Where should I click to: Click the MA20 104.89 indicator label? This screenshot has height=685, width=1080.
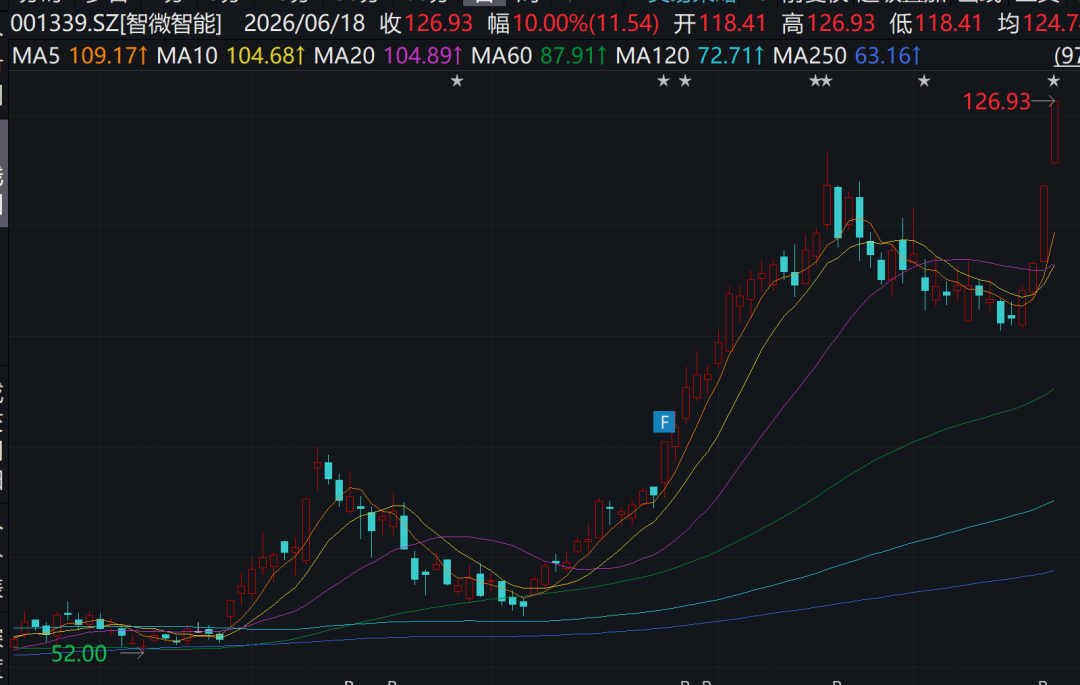(x=388, y=56)
